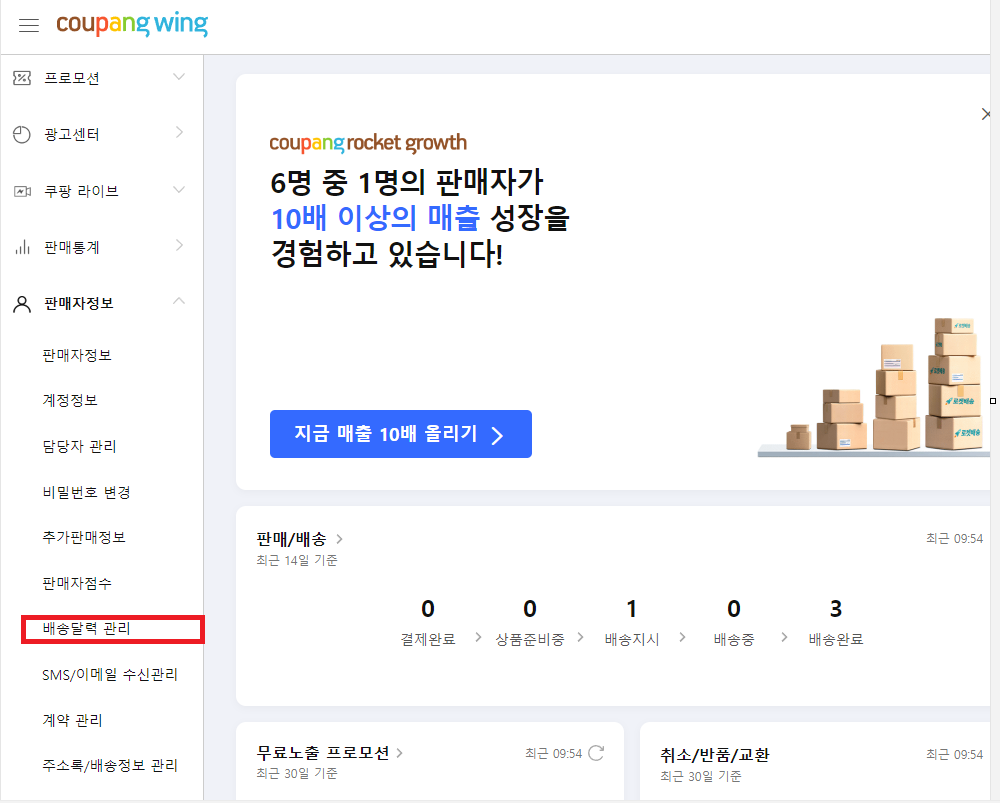This screenshot has width=1000, height=803.
Task: Open the hamburger menu icon
Action: [29, 26]
